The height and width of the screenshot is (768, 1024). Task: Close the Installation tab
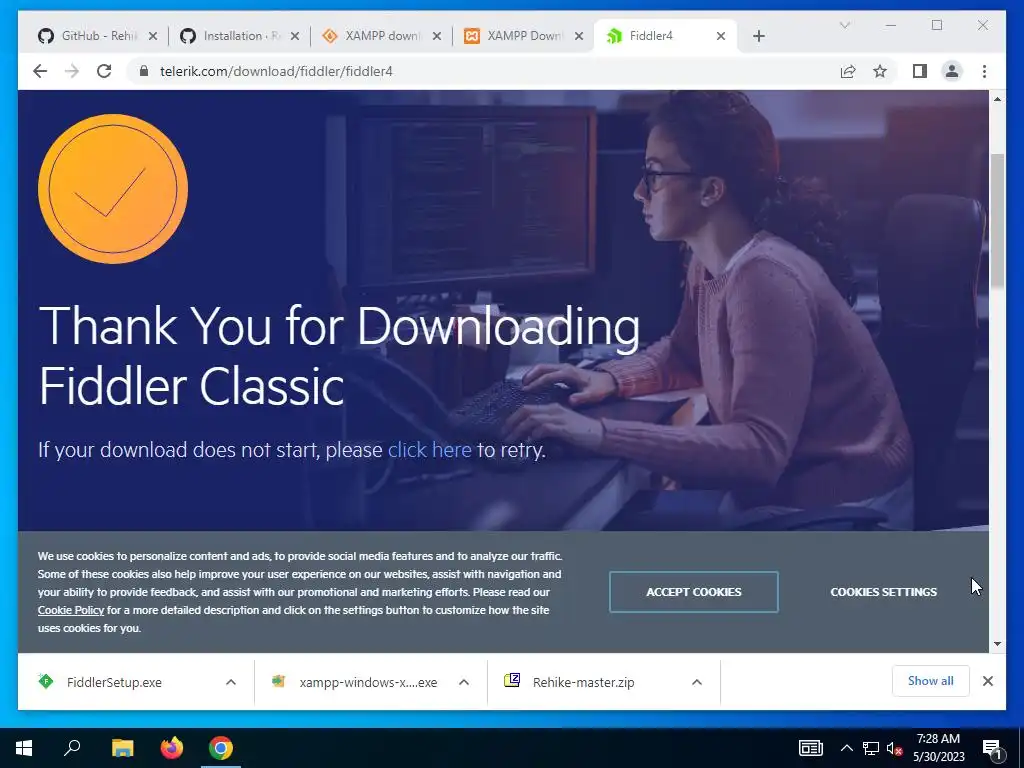point(295,36)
